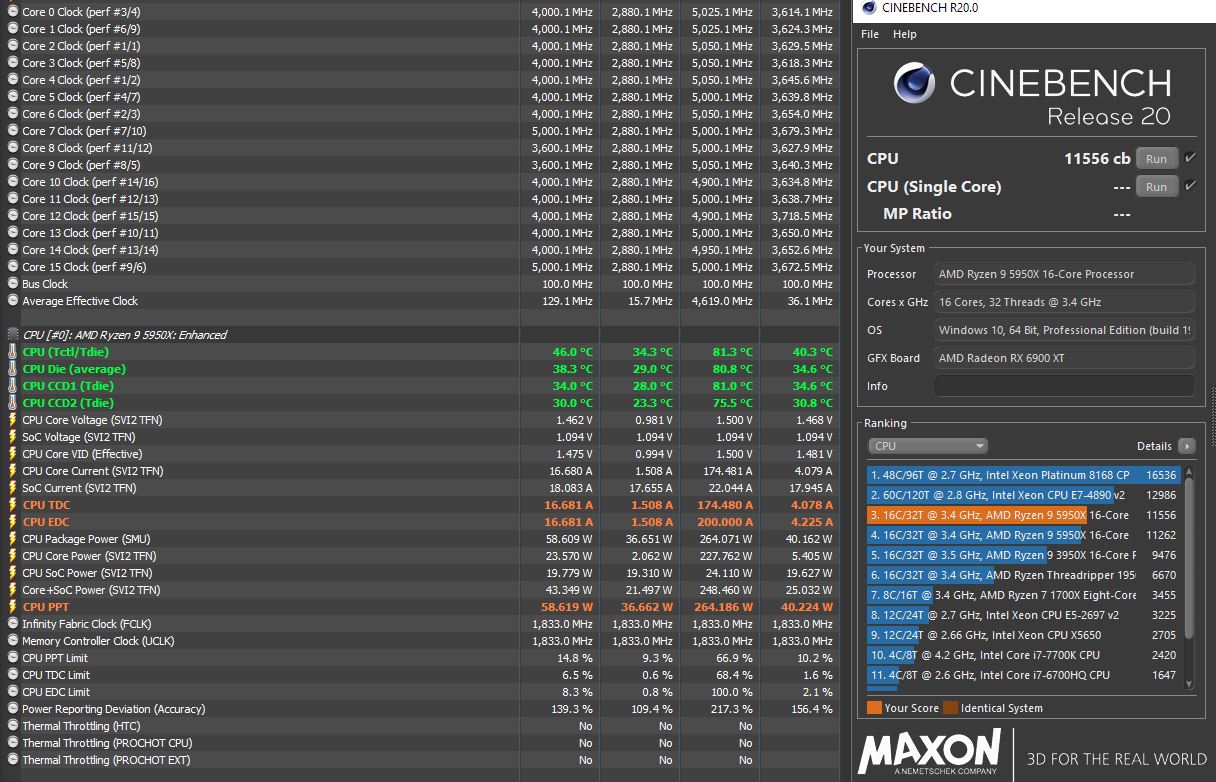The image size is (1216, 782).
Task: Select the CPU SoC Power row label
Action: pyautogui.click(x=87, y=573)
